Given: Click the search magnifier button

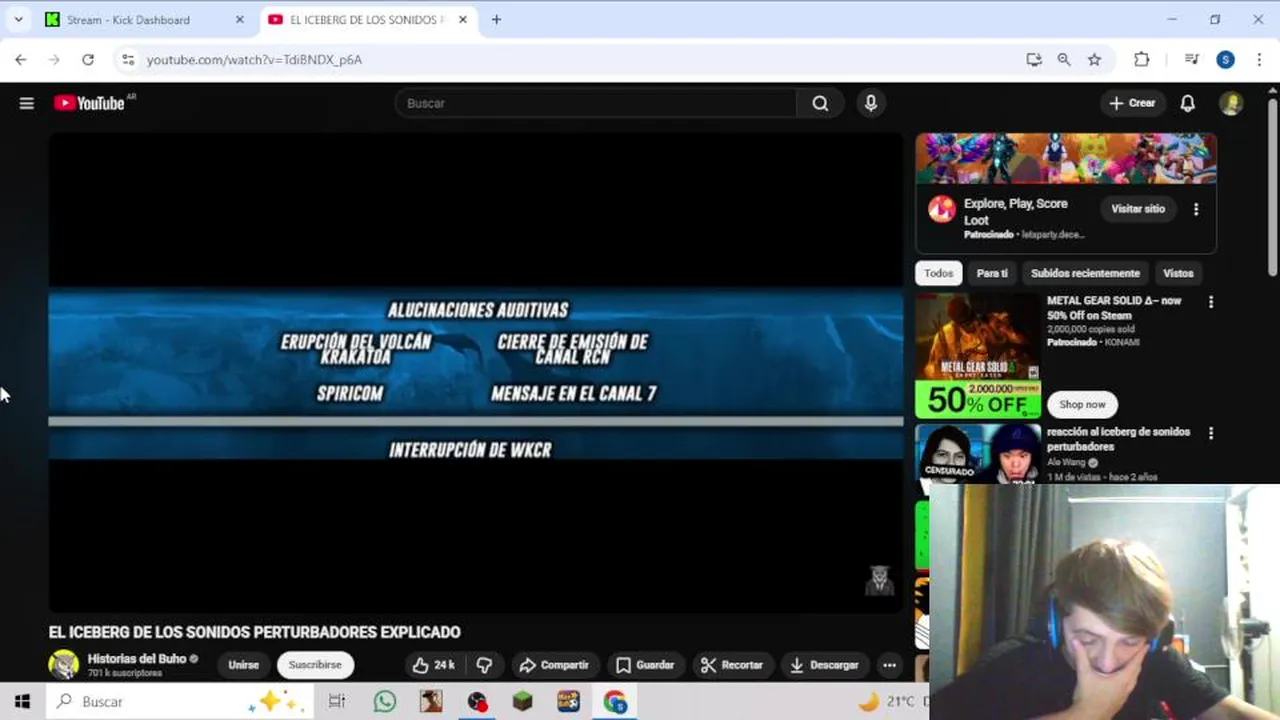Looking at the screenshot, I should pyautogui.click(x=820, y=103).
